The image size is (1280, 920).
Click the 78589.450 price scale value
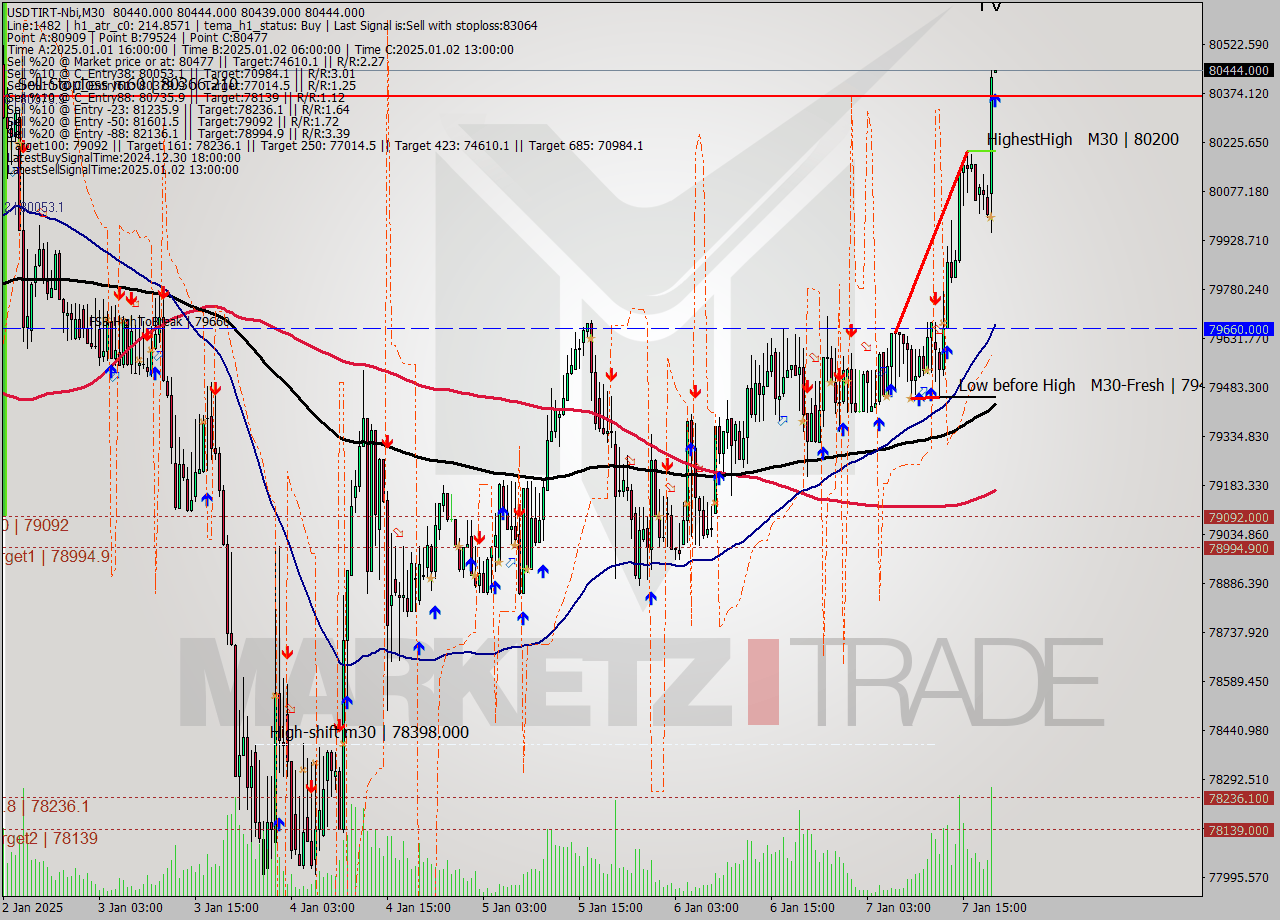click(1238, 682)
